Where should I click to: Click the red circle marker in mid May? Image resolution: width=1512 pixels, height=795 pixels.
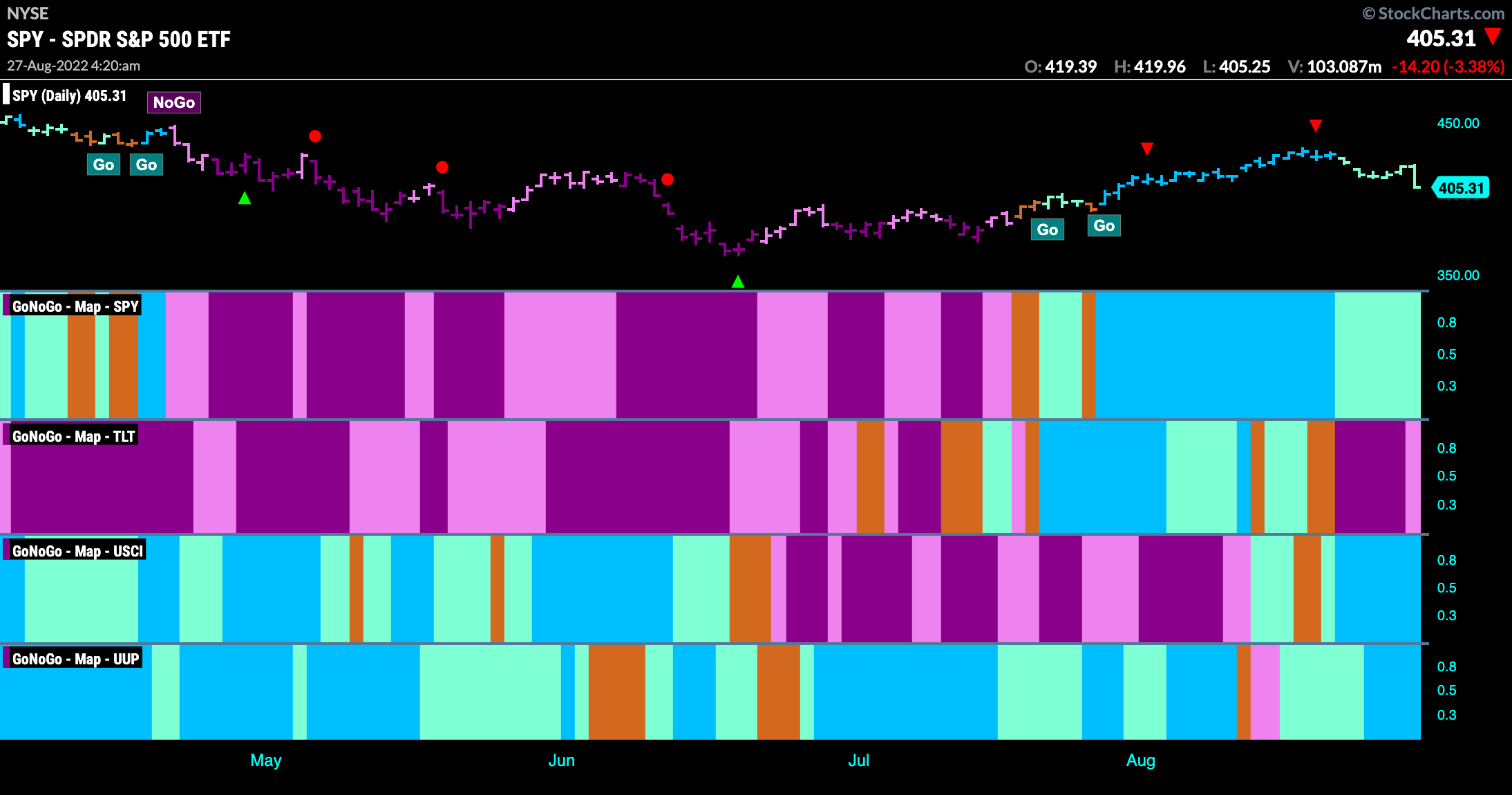click(442, 167)
